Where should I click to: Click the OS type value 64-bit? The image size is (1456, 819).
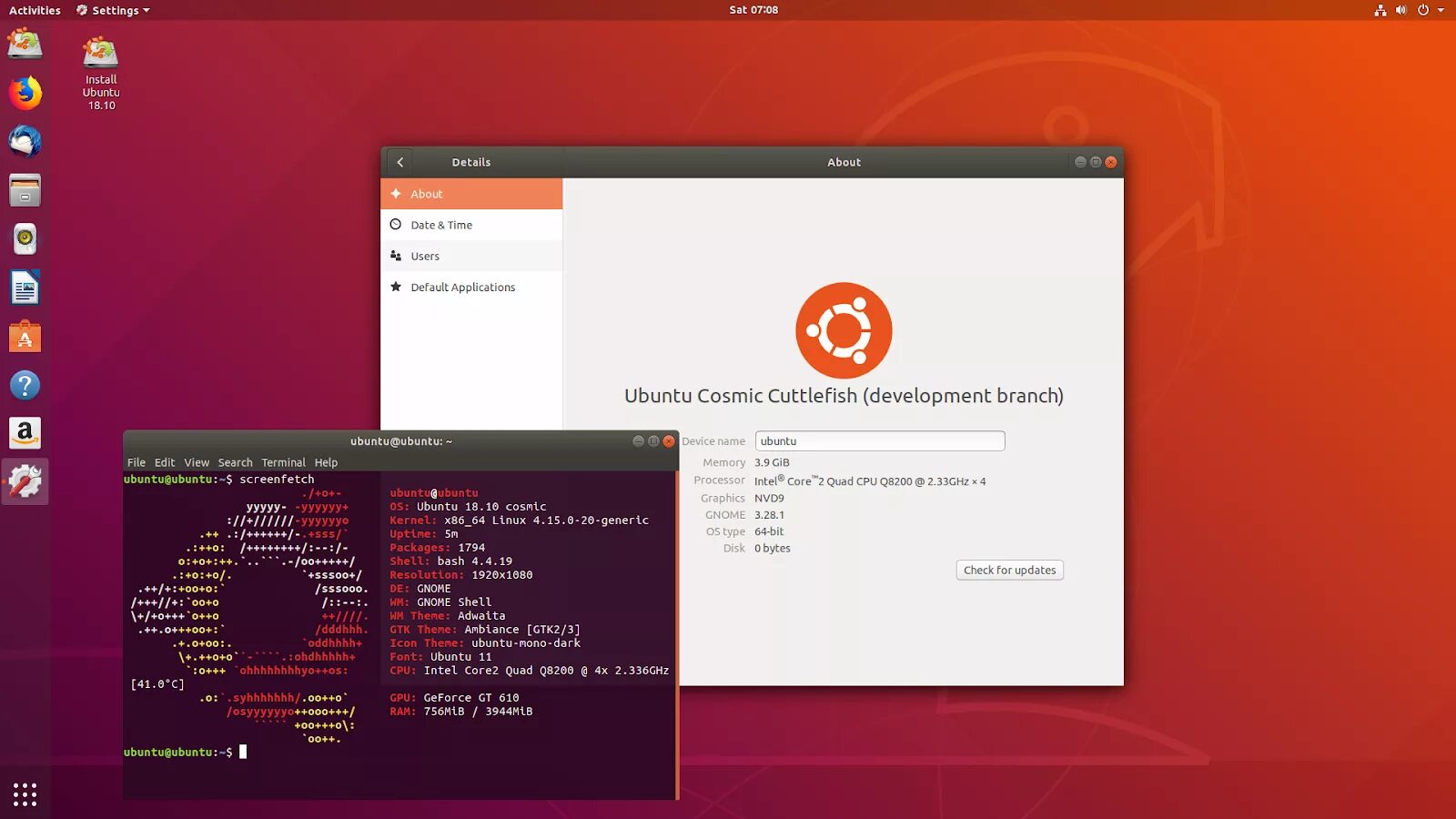(x=769, y=531)
